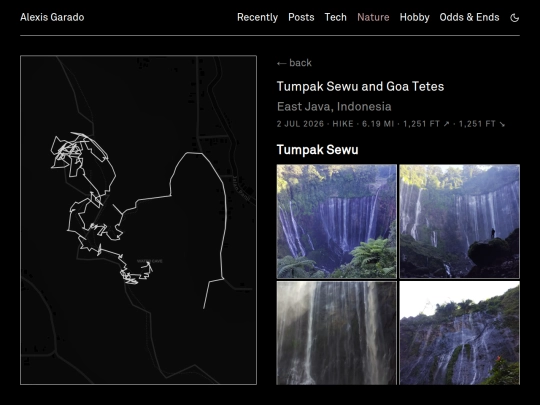Screen dimensions: 540x405
Task: Toggle dark mode moon icon
Action: click(514, 18)
